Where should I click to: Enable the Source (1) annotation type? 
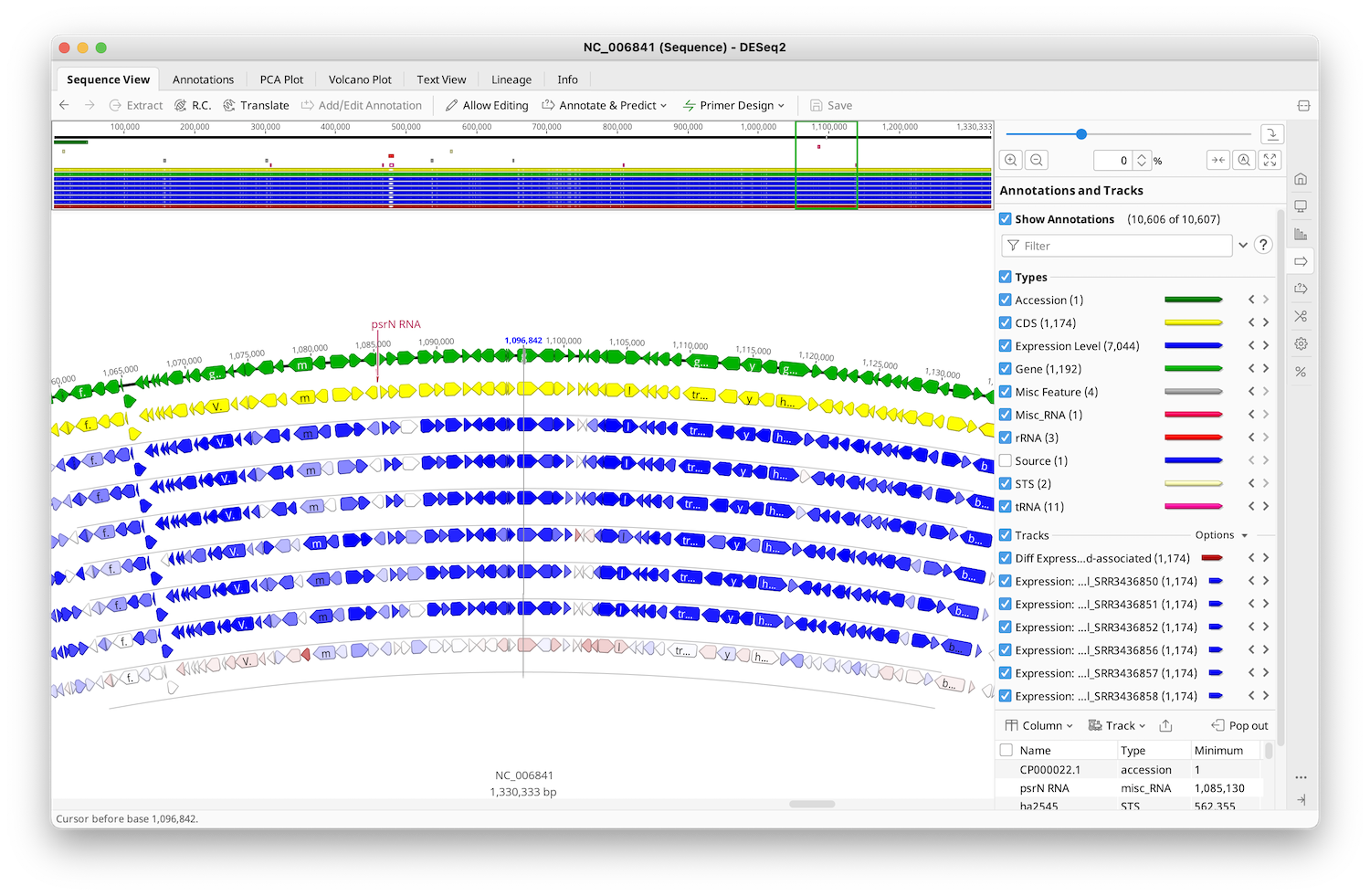(x=1006, y=460)
